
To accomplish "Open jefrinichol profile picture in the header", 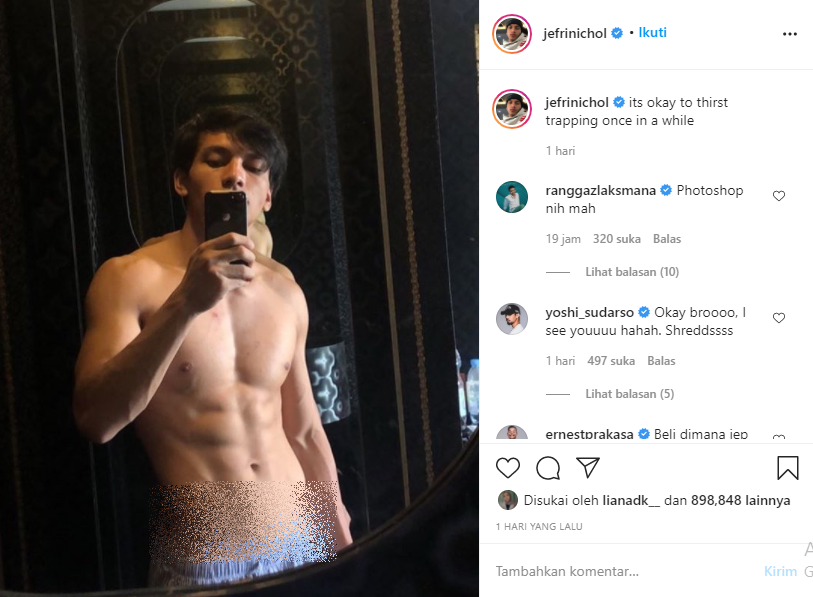I will [512, 34].
